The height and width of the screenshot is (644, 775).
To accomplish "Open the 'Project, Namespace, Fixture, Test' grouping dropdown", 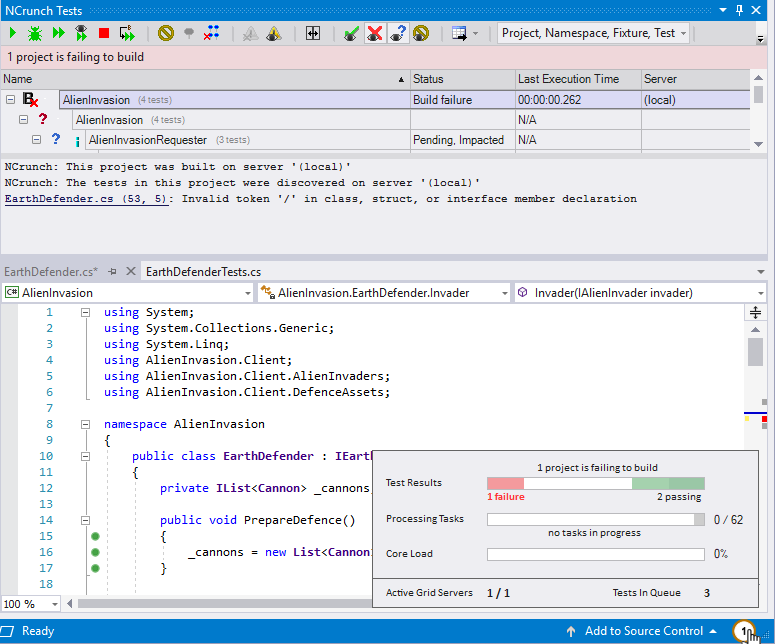I will (x=593, y=33).
